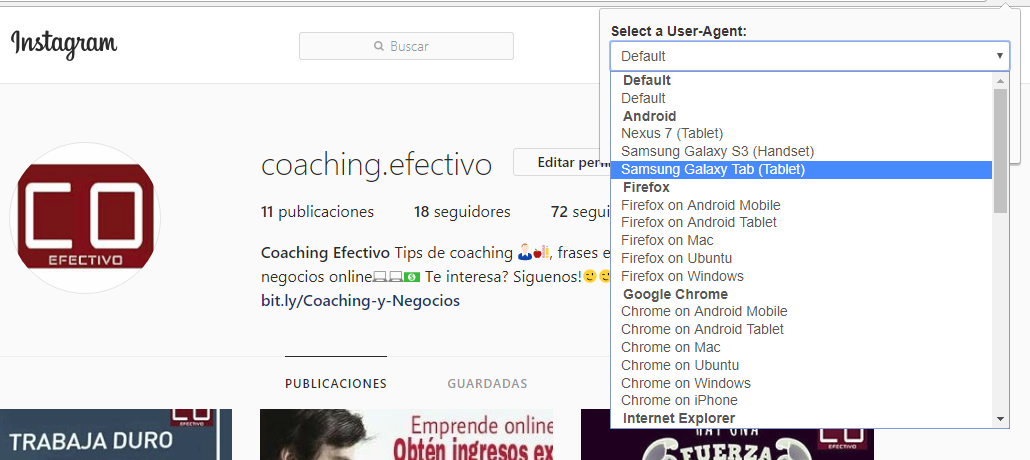Click the Buscar search field

point(406,46)
